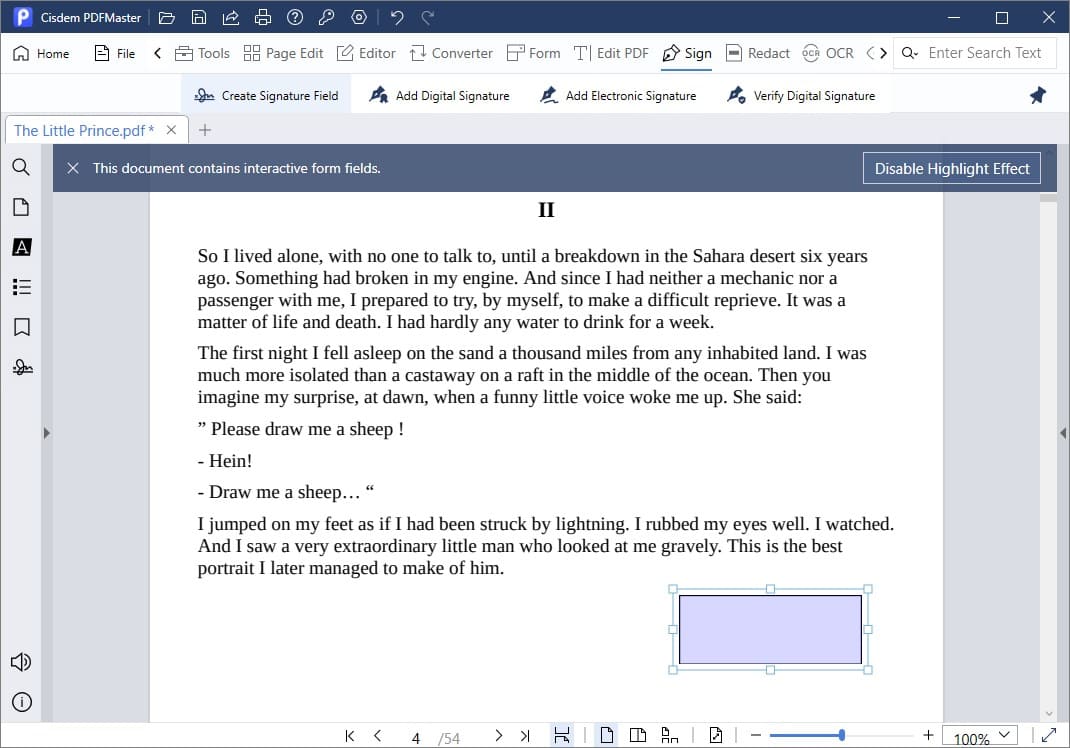This screenshot has width=1070, height=748.
Task: Dismiss the interactive form fields notice
Action: tap(73, 168)
